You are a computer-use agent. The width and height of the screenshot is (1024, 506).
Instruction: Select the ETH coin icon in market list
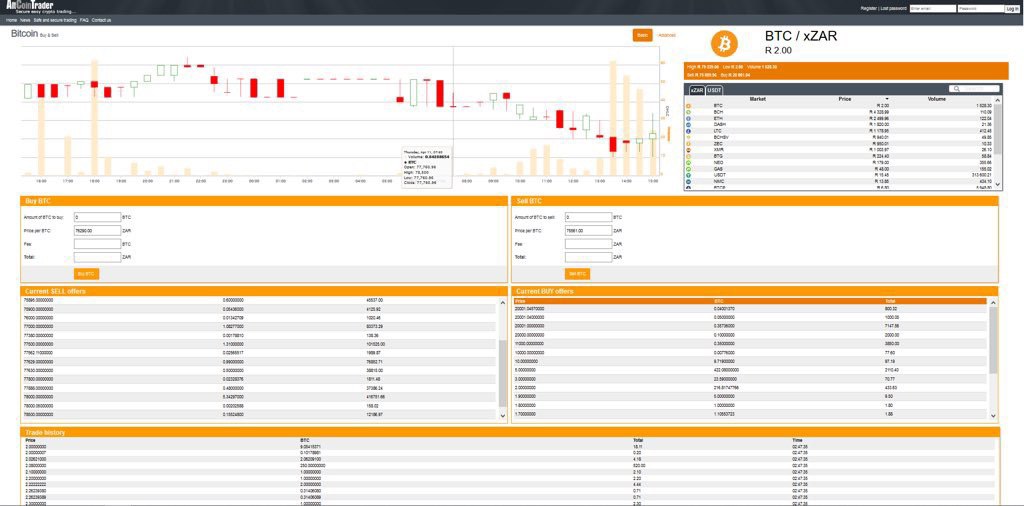[688, 118]
